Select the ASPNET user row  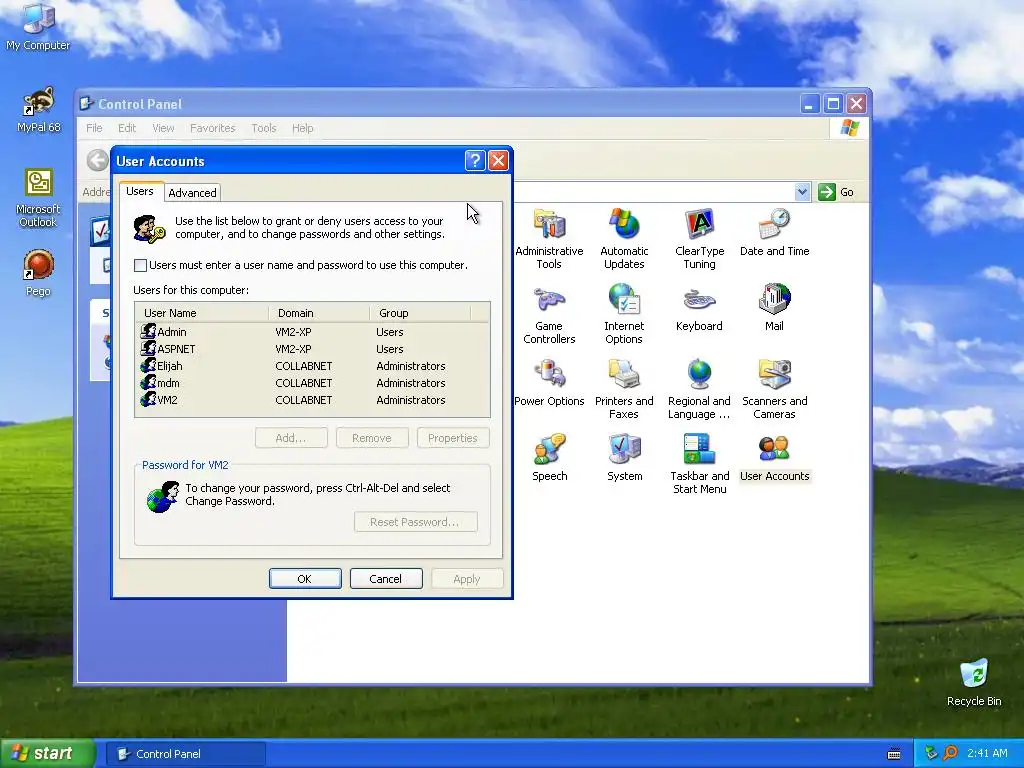click(312, 349)
